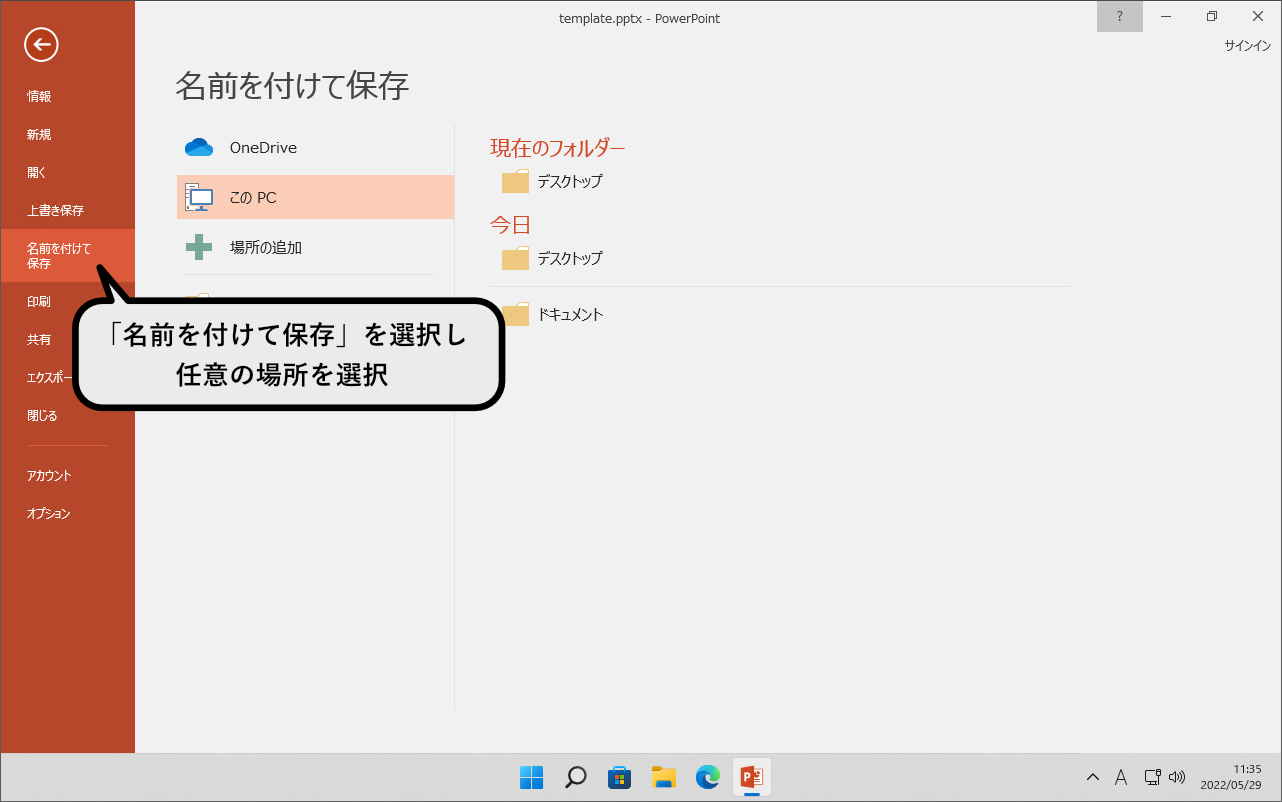This screenshot has height=802, width=1282.
Task: Select デスクトップ folder under 現在のフォルダー
Action: pyautogui.click(x=568, y=182)
